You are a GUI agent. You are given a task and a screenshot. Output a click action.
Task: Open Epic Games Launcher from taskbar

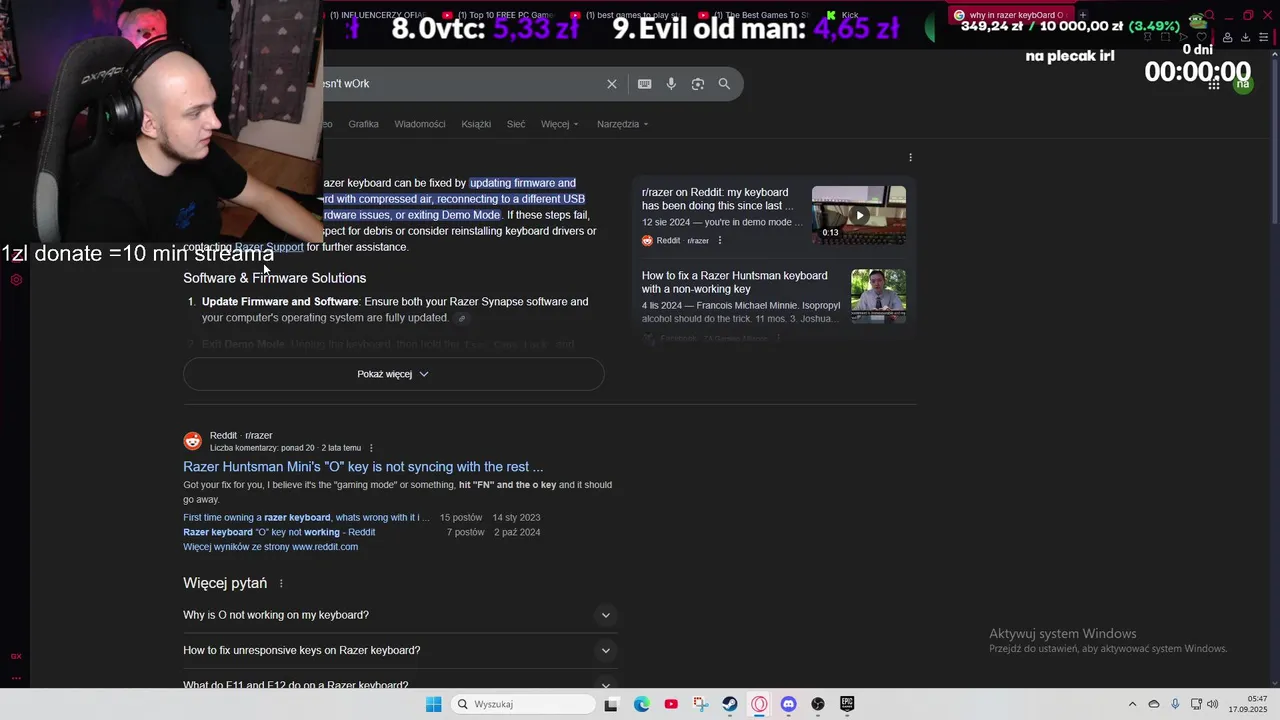(847, 704)
